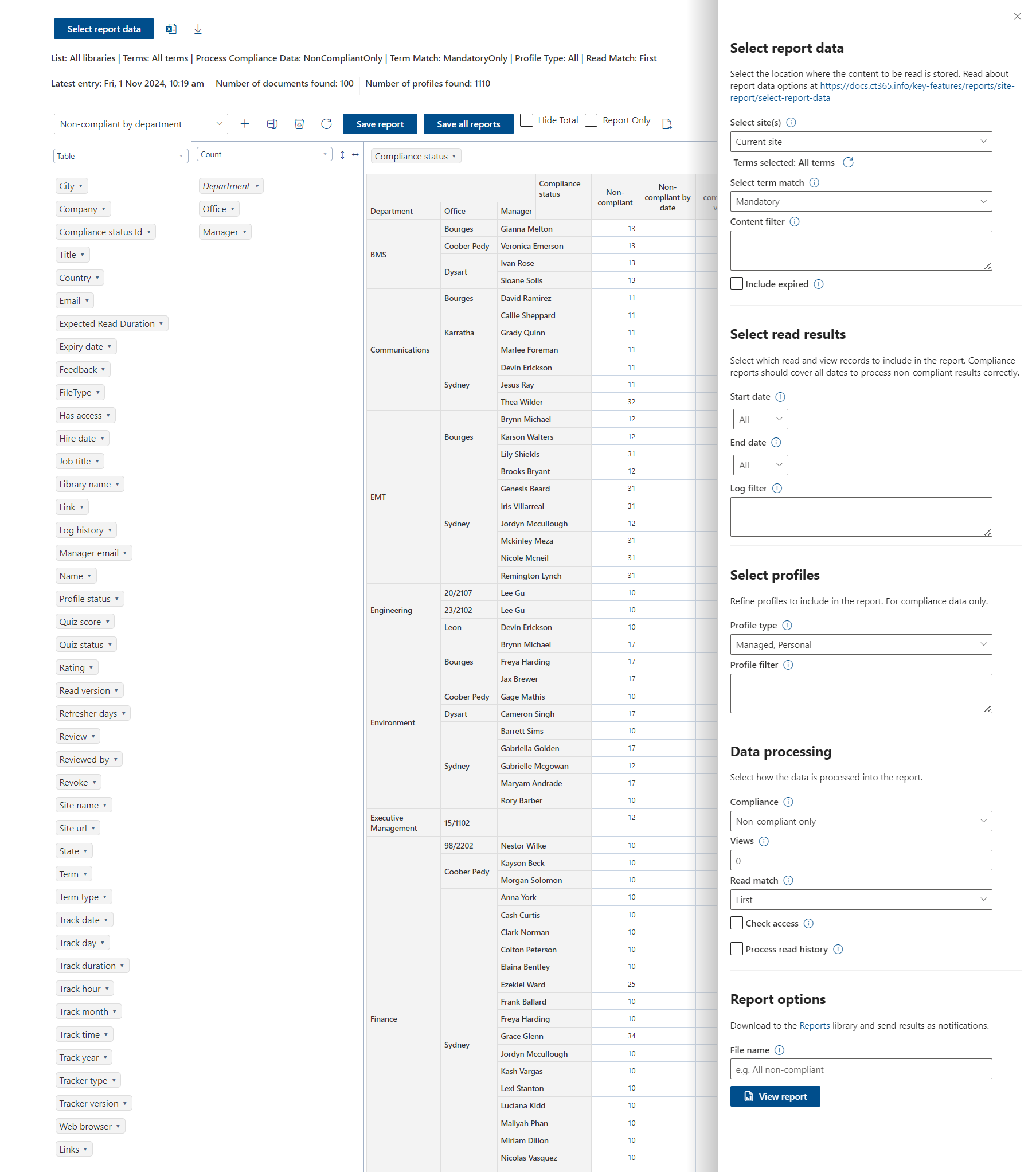Delete the report with trash icon

pos(299,124)
